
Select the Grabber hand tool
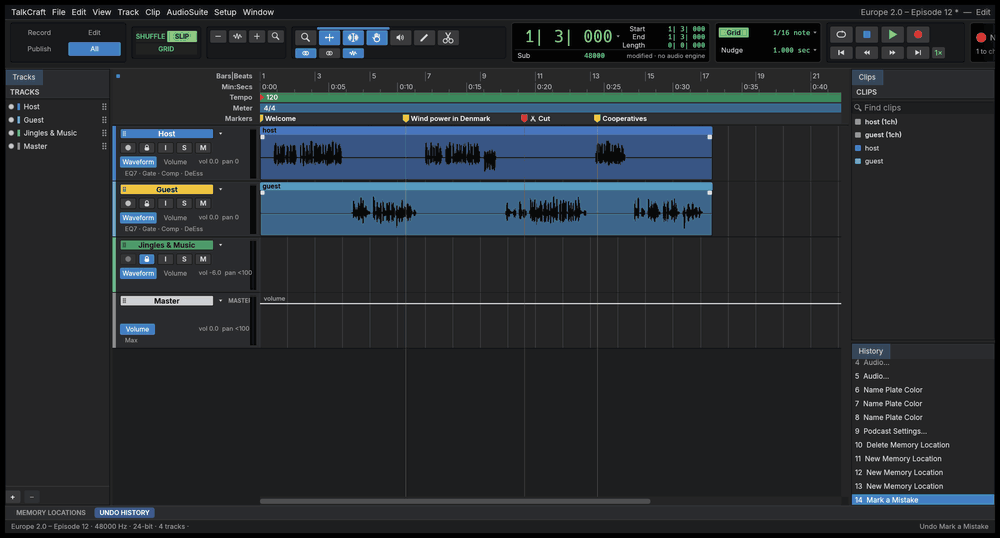(x=377, y=38)
